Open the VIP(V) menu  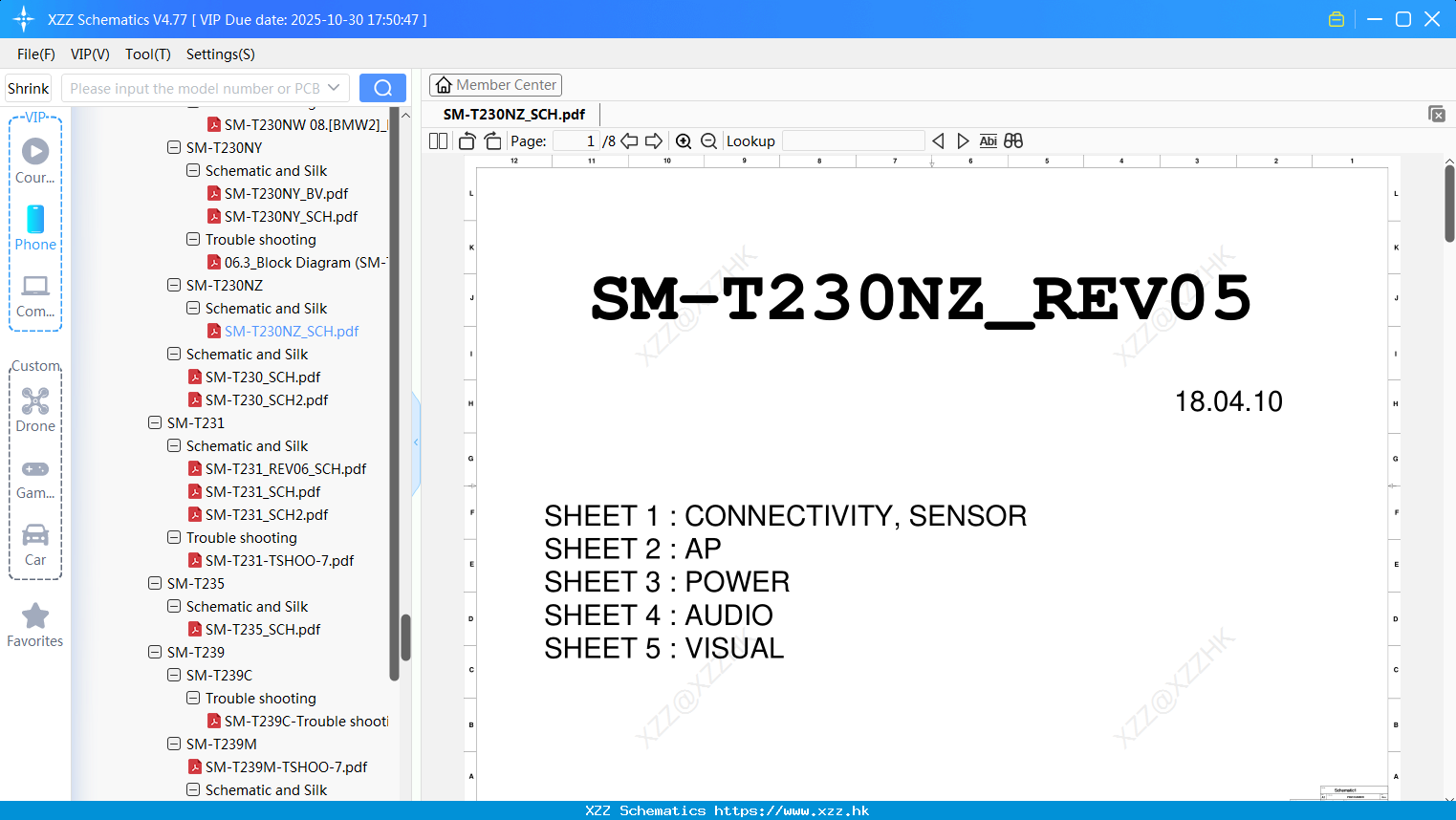(90, 54)
